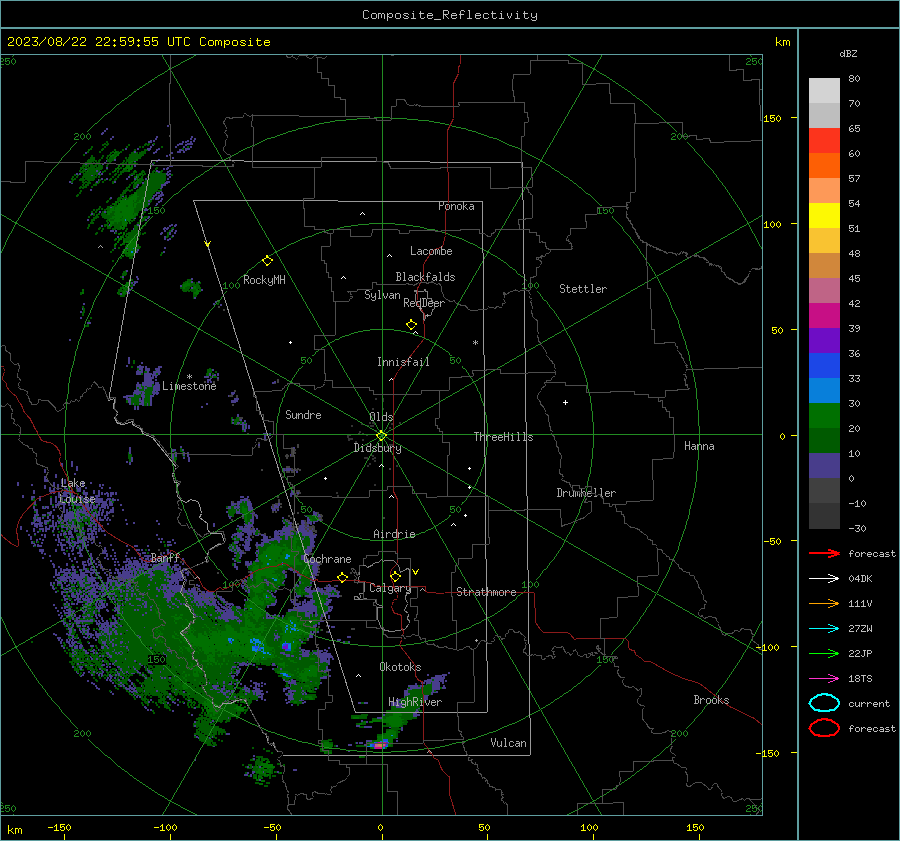The image size is (900, 841).
Task: Click the Limestone label
Action: [x=189, y=386]
